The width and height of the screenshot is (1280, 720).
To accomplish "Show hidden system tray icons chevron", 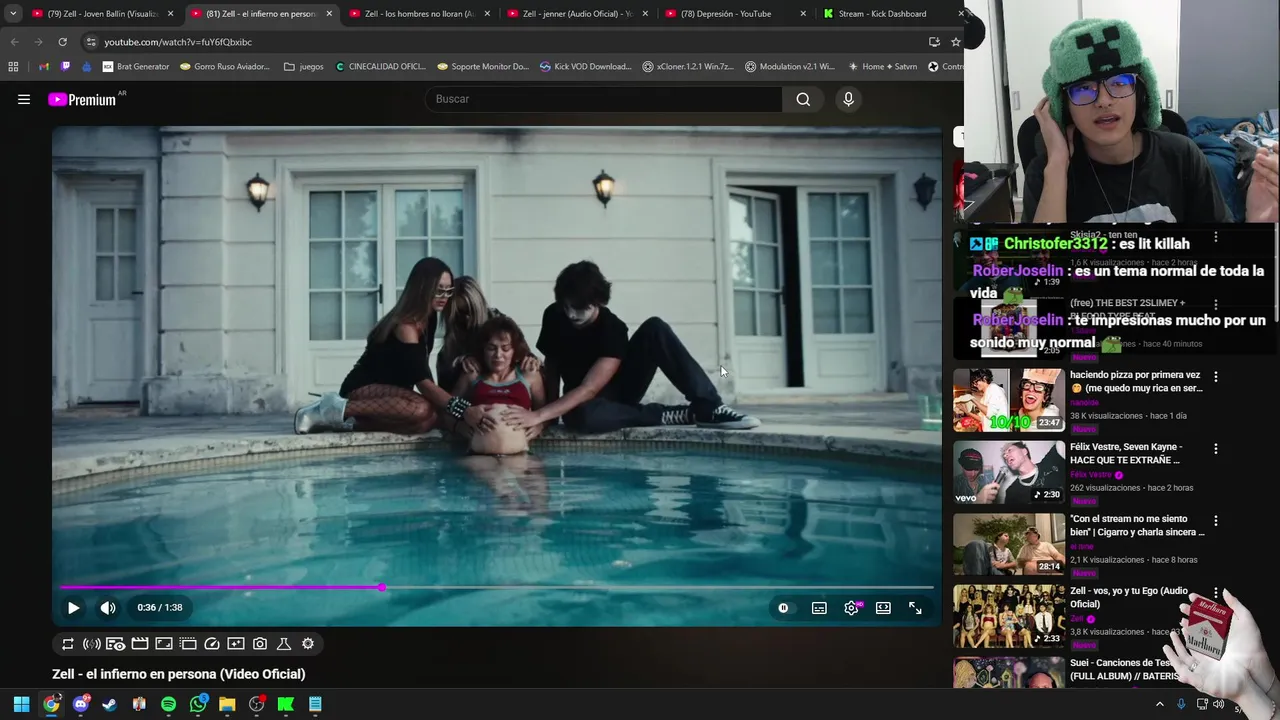I will tap(1160, 705).
